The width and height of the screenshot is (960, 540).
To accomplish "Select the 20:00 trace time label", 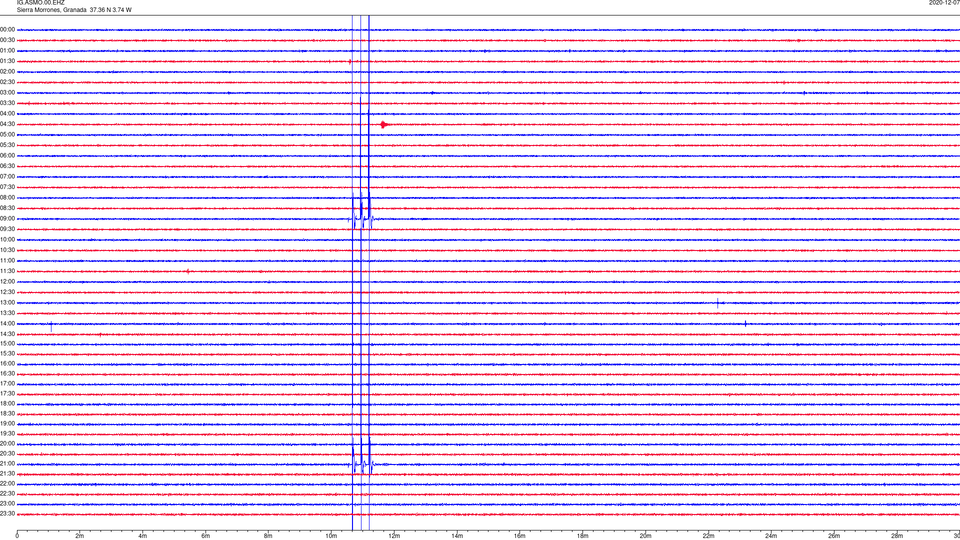I will tap(7, 444).
